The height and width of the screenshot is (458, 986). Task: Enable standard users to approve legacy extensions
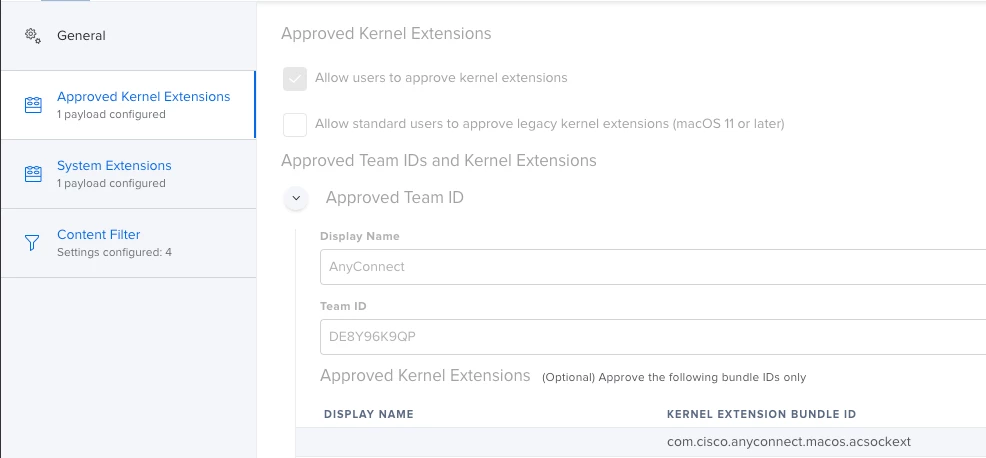click(x=295, y=125)
